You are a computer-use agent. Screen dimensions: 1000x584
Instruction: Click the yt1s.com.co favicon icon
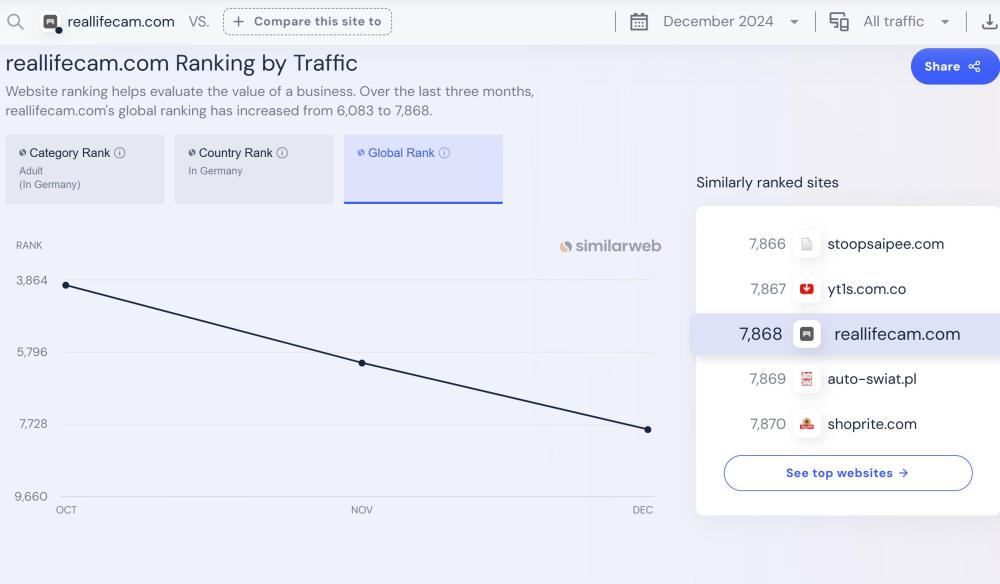[807, 289]
